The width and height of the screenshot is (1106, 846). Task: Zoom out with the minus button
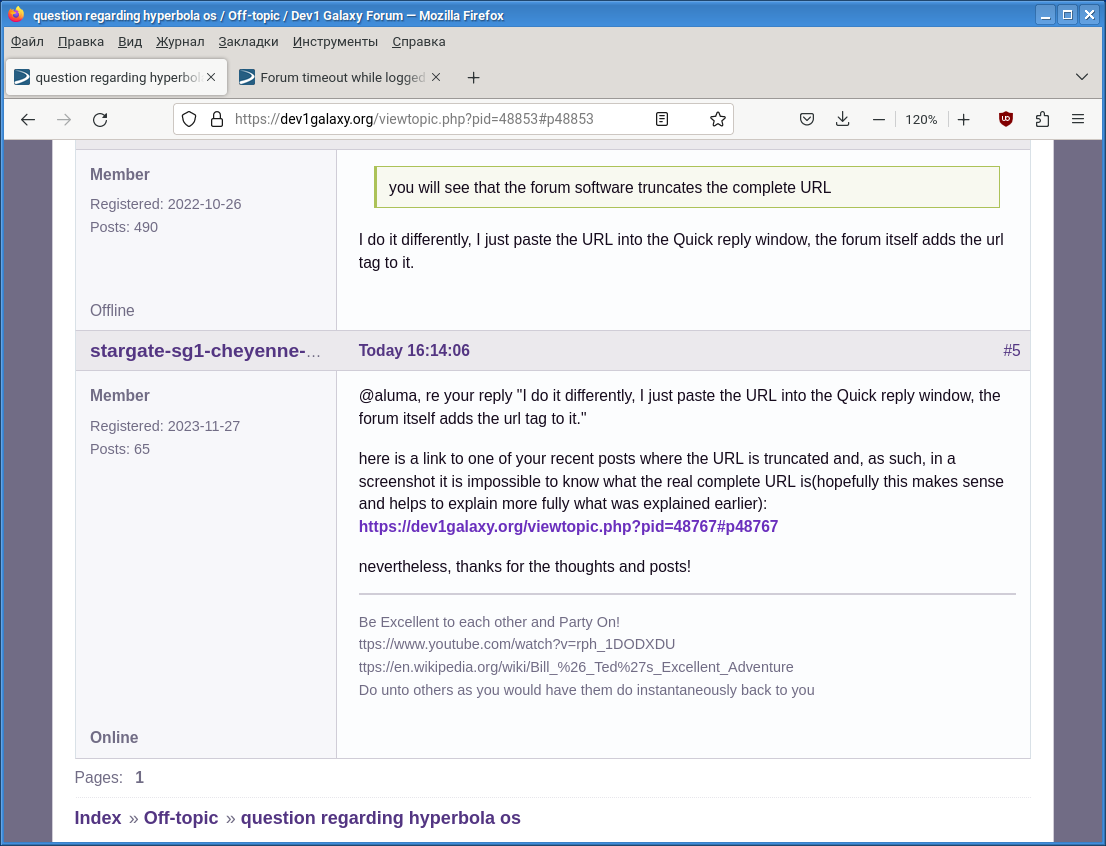coord(878,119)
